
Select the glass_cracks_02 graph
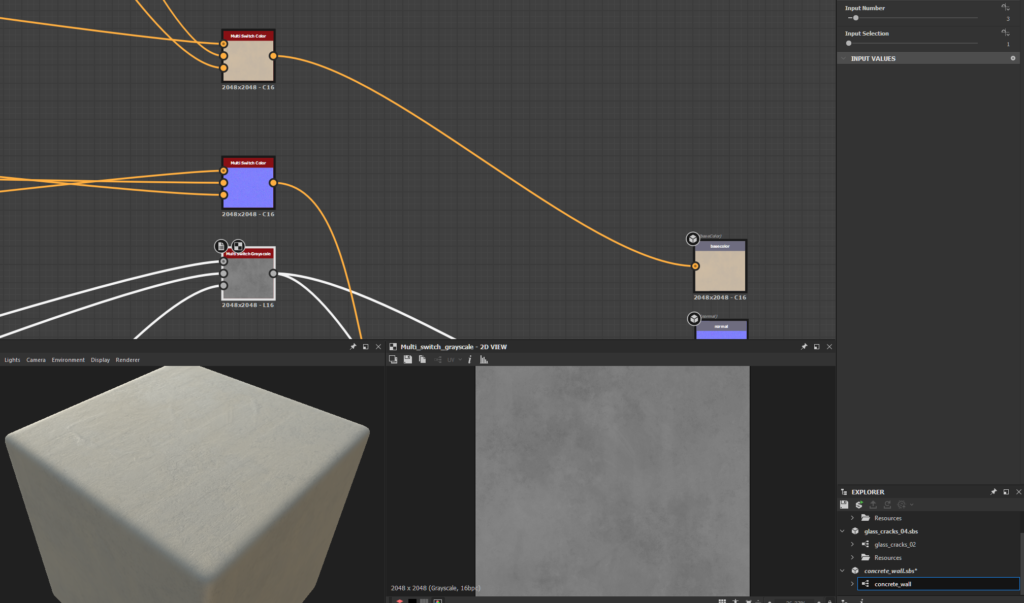pos(895,544)
